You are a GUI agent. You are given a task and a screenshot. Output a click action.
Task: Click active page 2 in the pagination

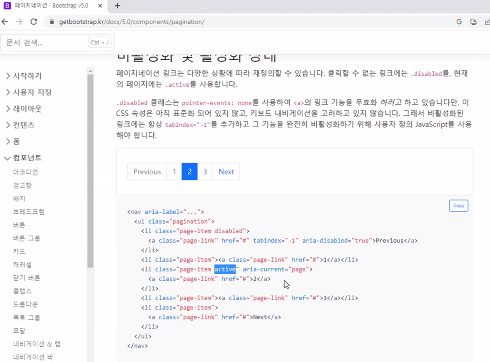point(190,172)
